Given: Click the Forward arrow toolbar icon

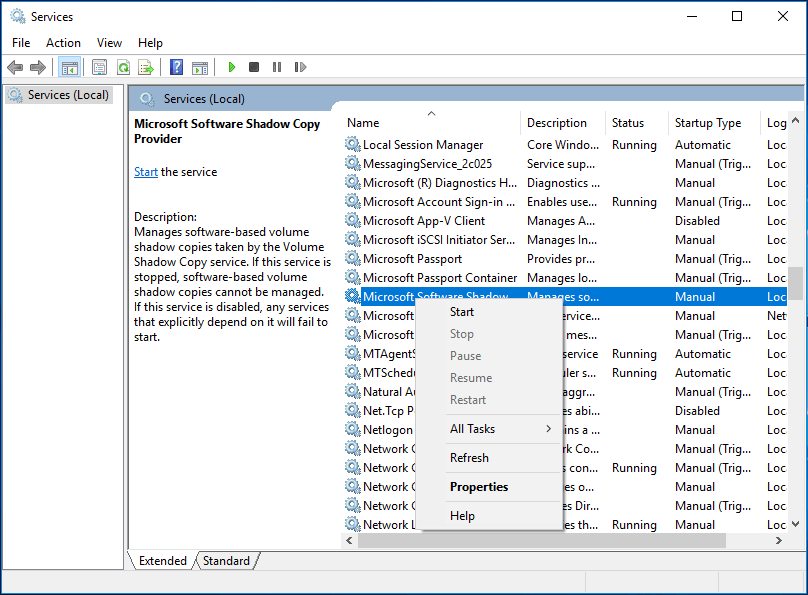Looking at the screenshot, I should [38, 67].
